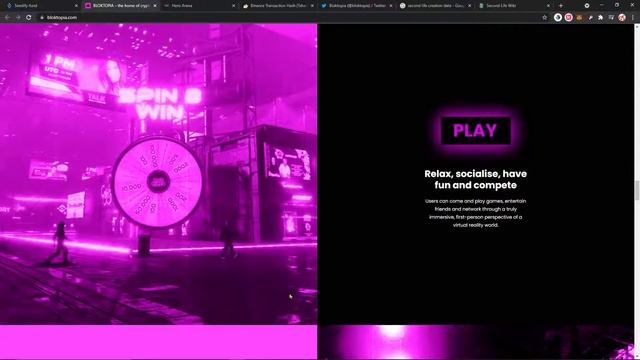Go forward to the next page
The width and height of the screenshot is (640, 360).
[18, 18]
